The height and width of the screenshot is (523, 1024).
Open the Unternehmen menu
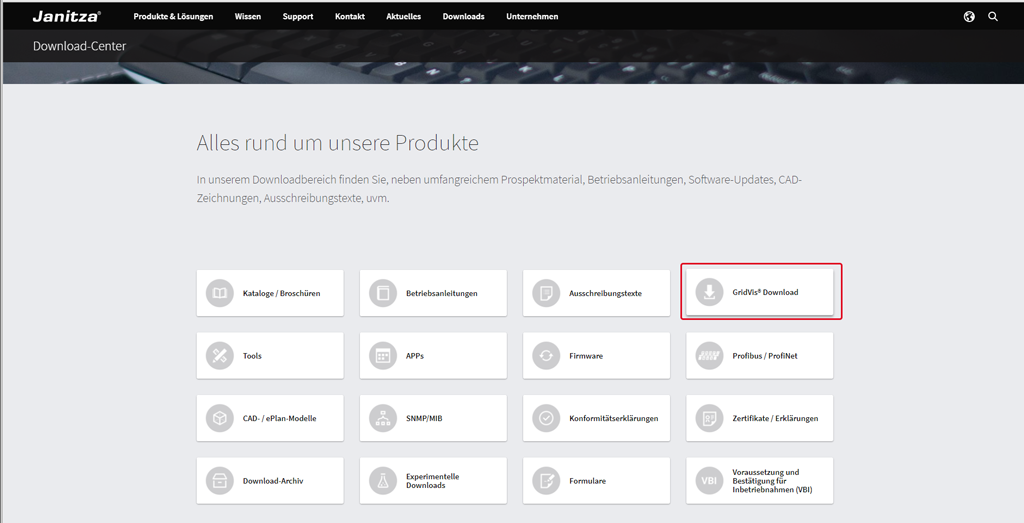tap(532, 16)
